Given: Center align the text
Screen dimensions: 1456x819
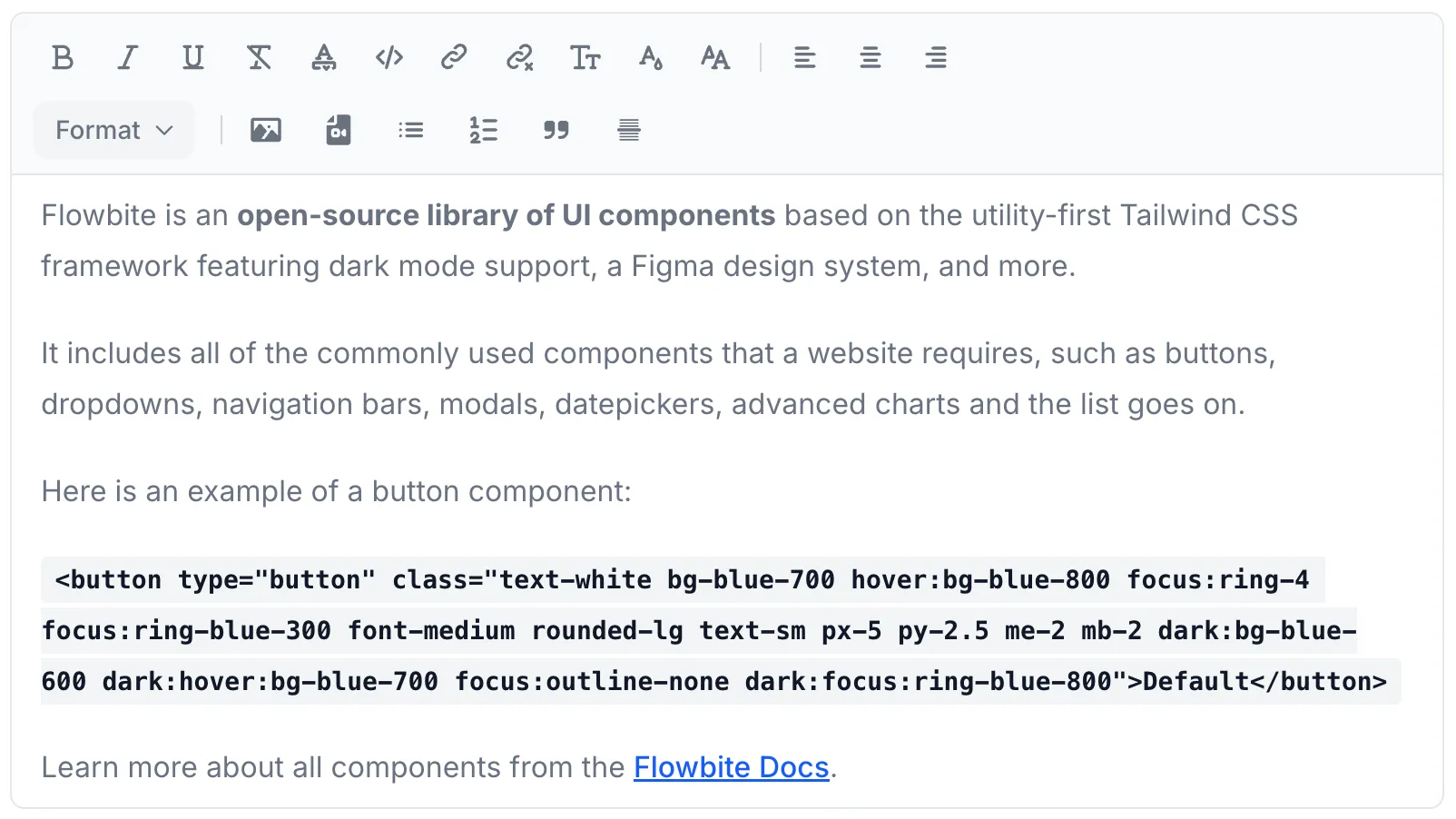Looking at the screenshot, I should tap(871, 58).
